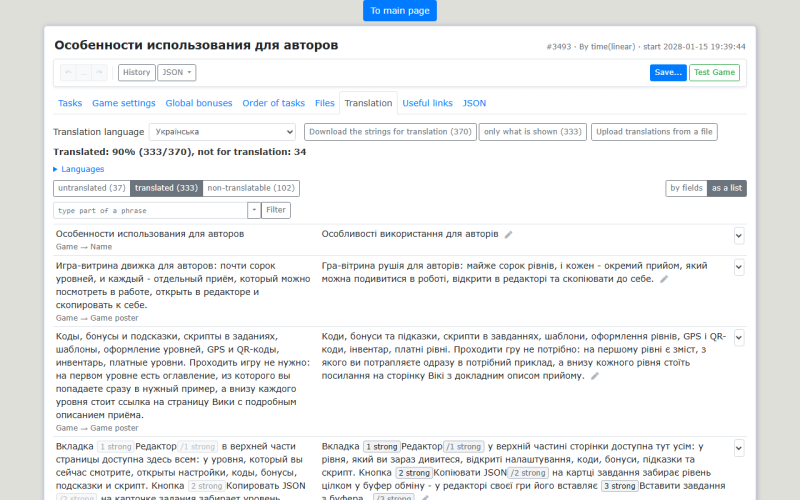Switch view to by fields
Image resolution: width=800 pixels, height=500 pixels.
click(x=686, y=188)
